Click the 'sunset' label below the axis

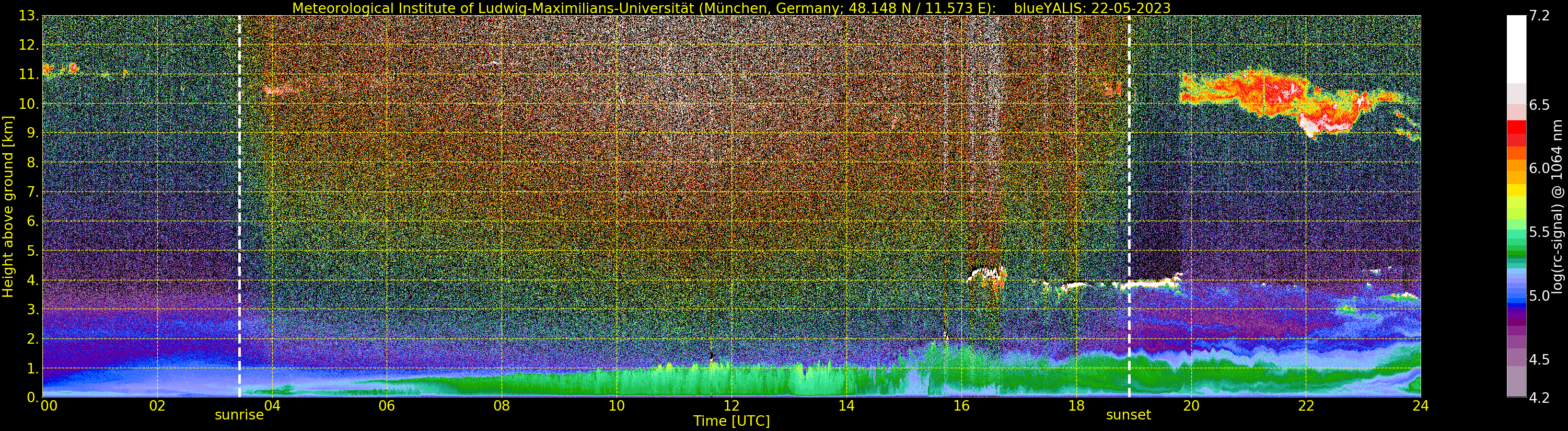1129,415
